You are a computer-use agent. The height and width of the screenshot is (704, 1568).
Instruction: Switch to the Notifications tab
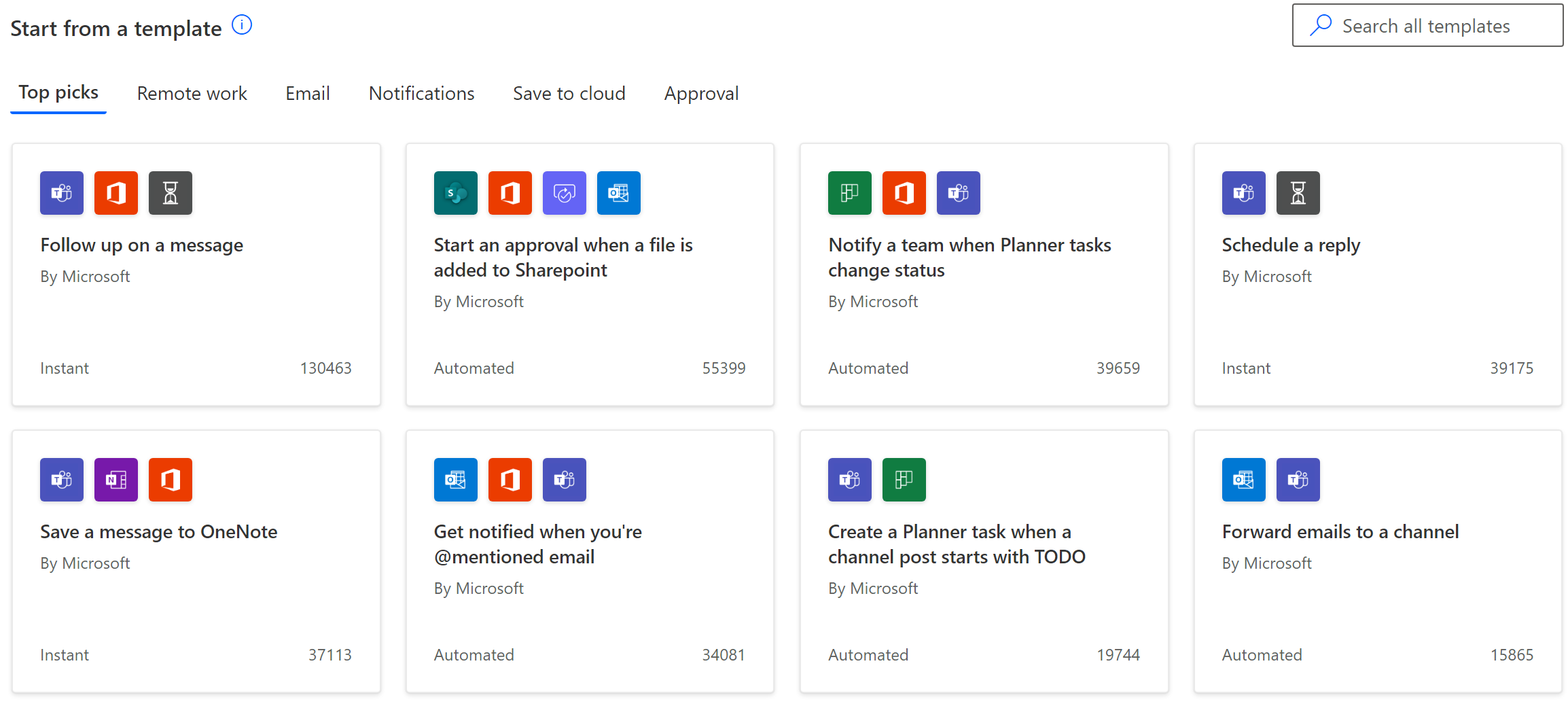point(421,93)
